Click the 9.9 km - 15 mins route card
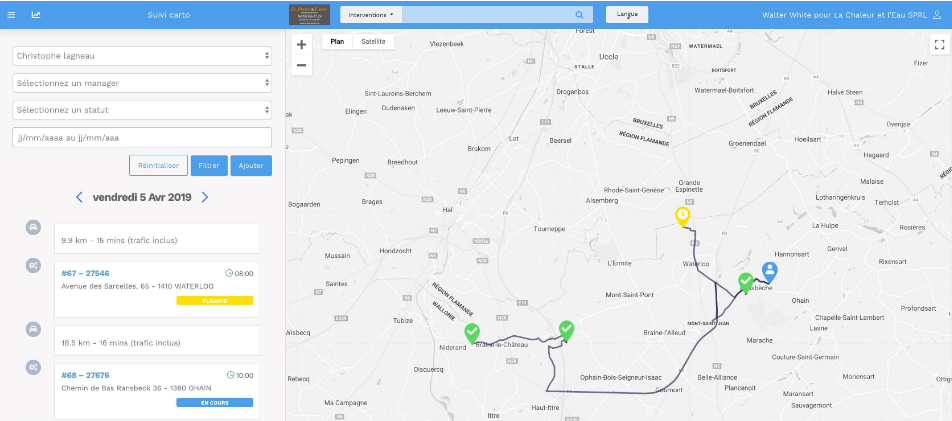Image resolution: width=952 pixels, height=421 pixels. 157,239
